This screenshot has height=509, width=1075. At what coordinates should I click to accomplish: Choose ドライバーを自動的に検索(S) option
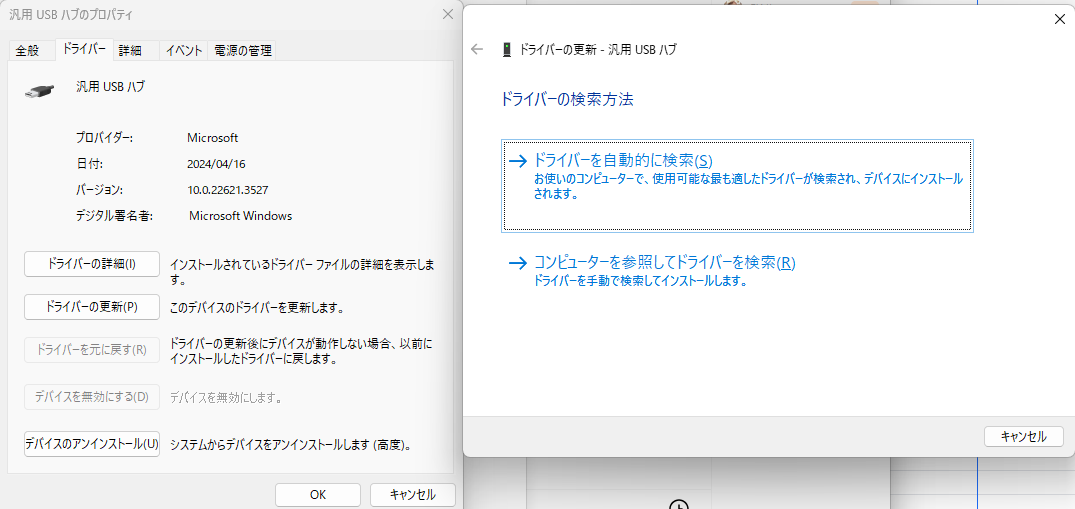(x=737, y=186)
